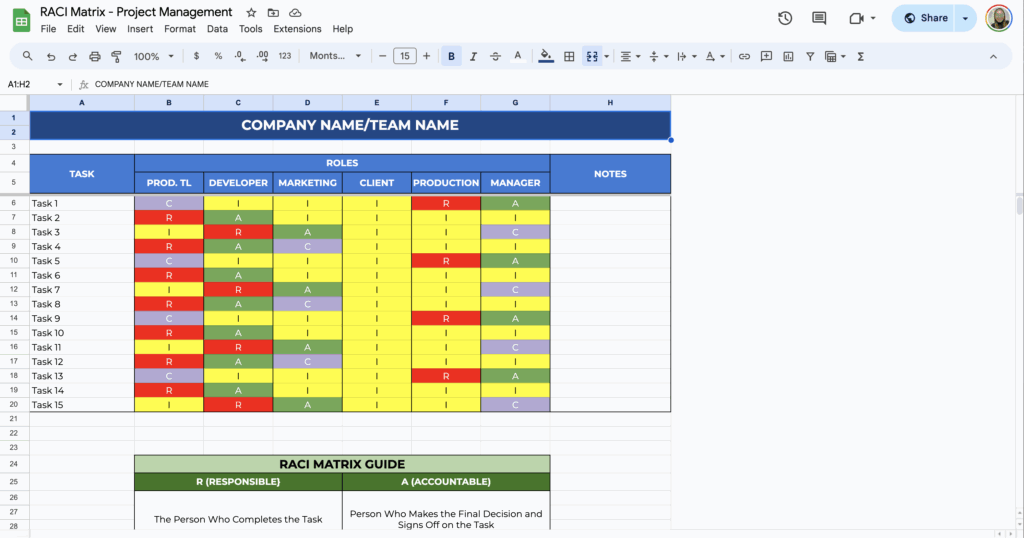
Task: Select the Task 8 cell
Action: (82, 304)
